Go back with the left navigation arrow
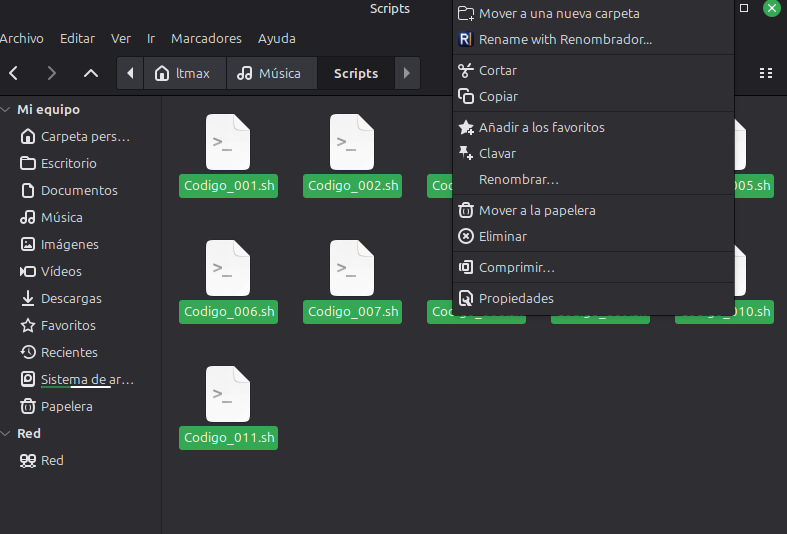This screenshot has height=534, width=787. point(14,73)
